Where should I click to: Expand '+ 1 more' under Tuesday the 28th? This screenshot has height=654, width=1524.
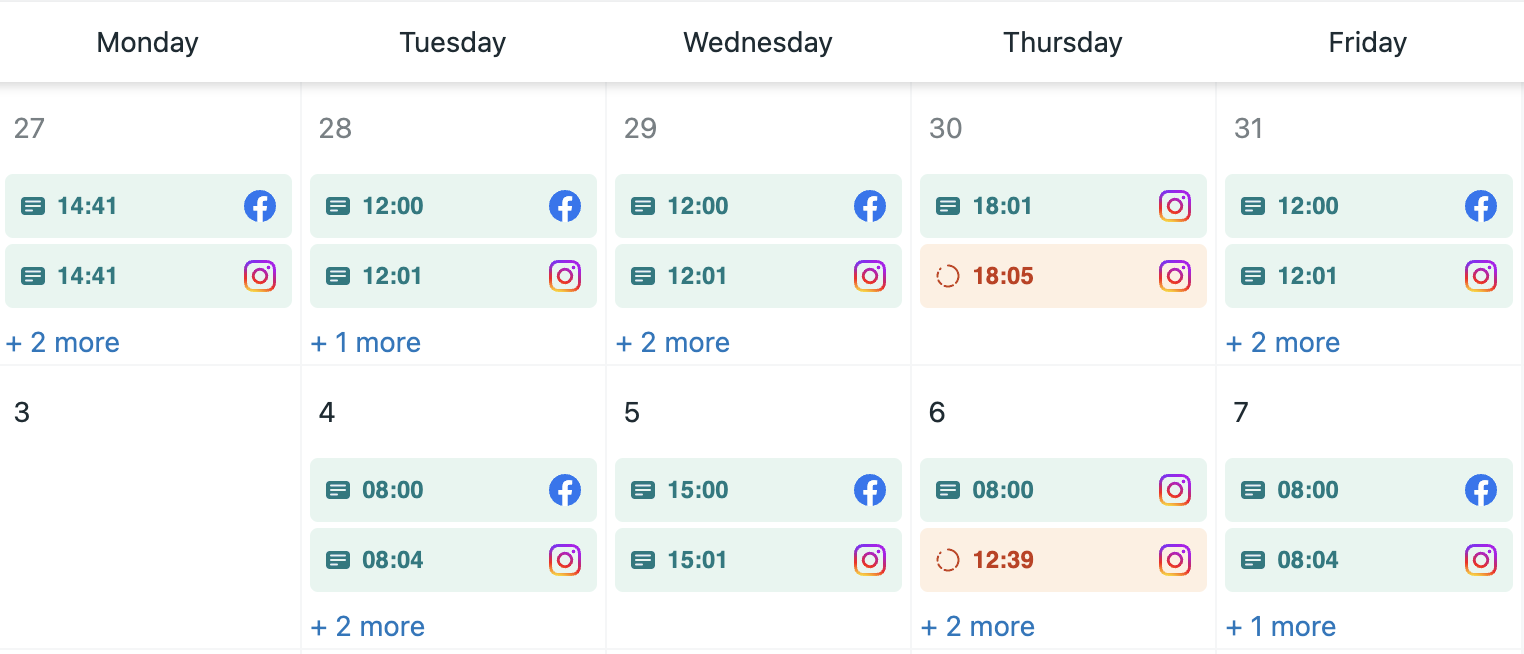[366, 342]
